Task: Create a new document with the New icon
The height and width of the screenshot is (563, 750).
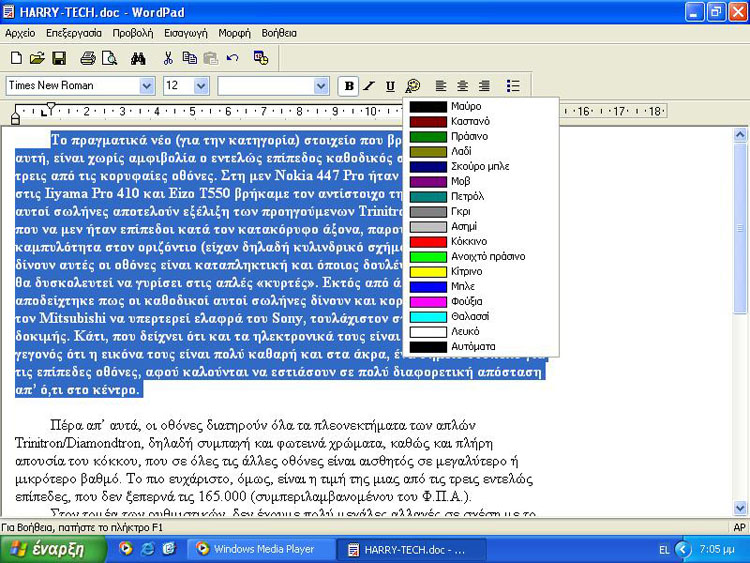Action: pos(16,58)
